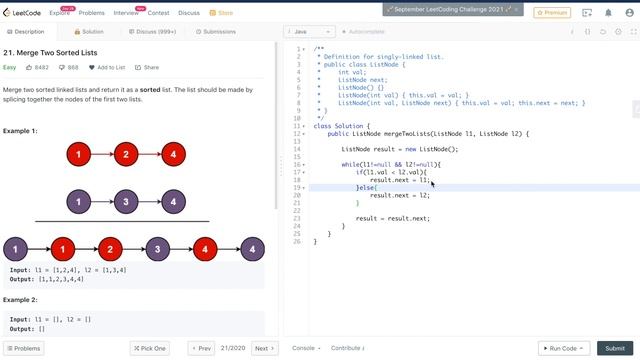
Task: Open the Java language dropdown
Action: [309, 32]
